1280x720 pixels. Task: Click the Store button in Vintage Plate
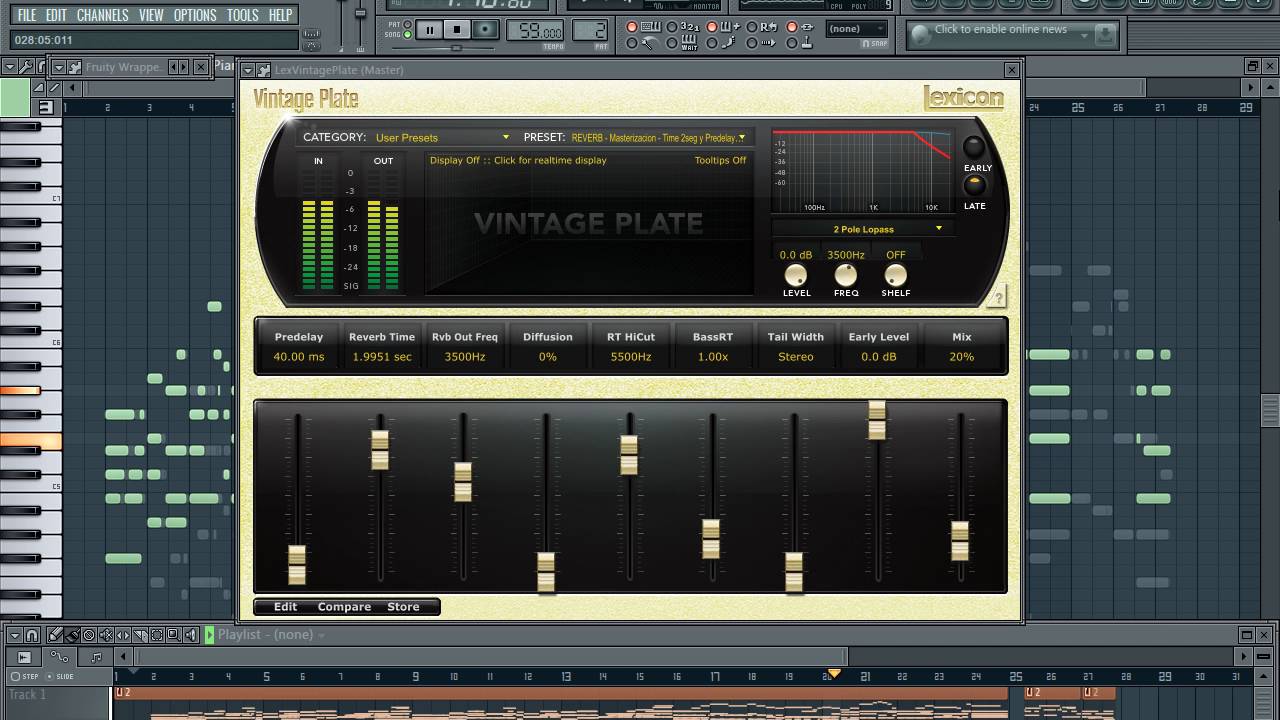coord(403,607)
